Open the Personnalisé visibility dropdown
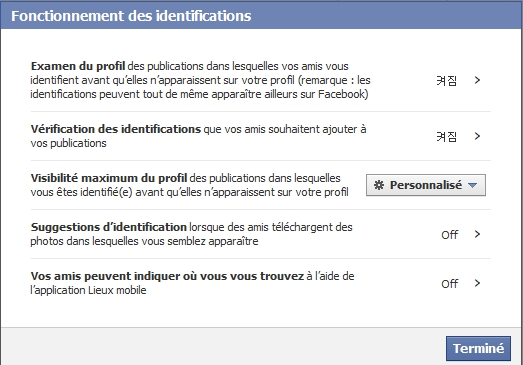The image size is (523, 365). tap(426, 185)
